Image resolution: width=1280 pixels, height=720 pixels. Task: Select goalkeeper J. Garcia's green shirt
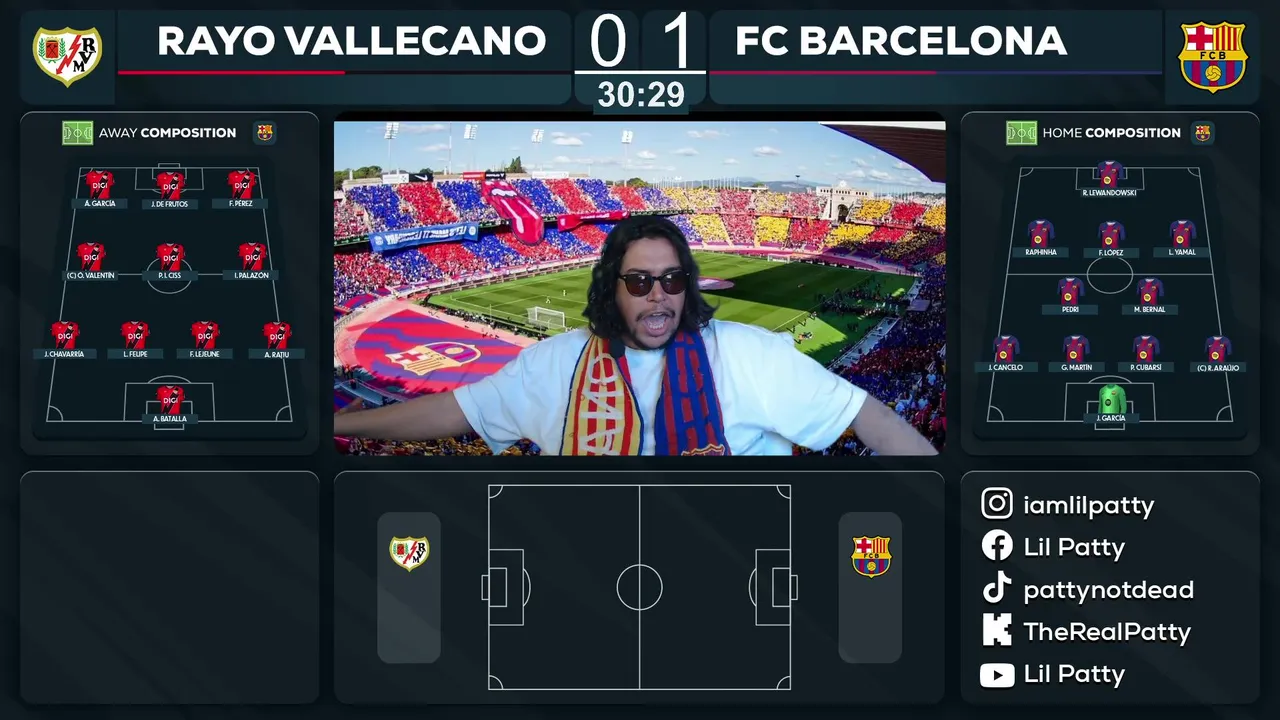tap(1112, 399)
